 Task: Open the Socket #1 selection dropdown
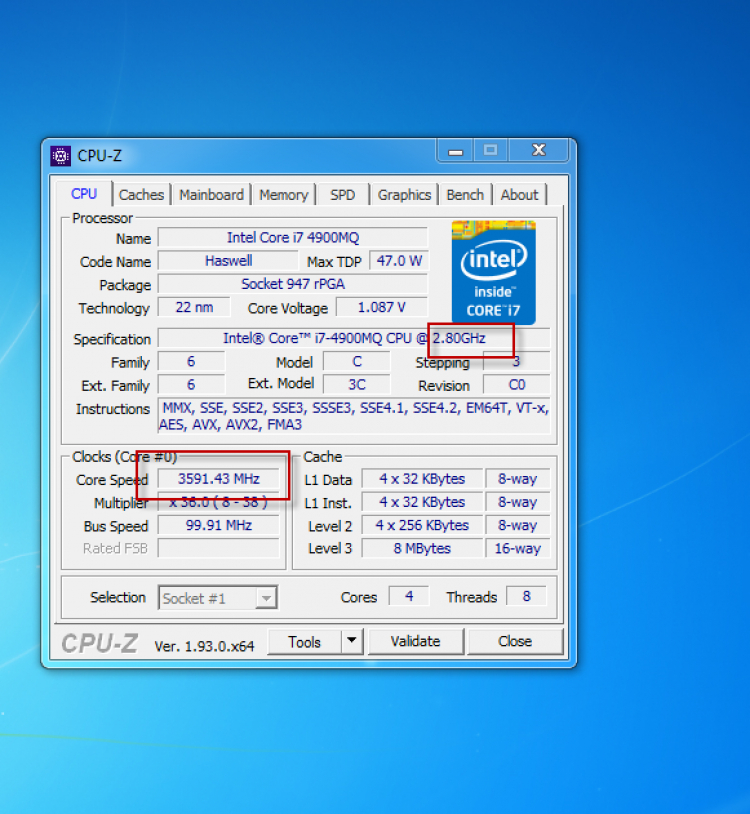tap(218, 598)
